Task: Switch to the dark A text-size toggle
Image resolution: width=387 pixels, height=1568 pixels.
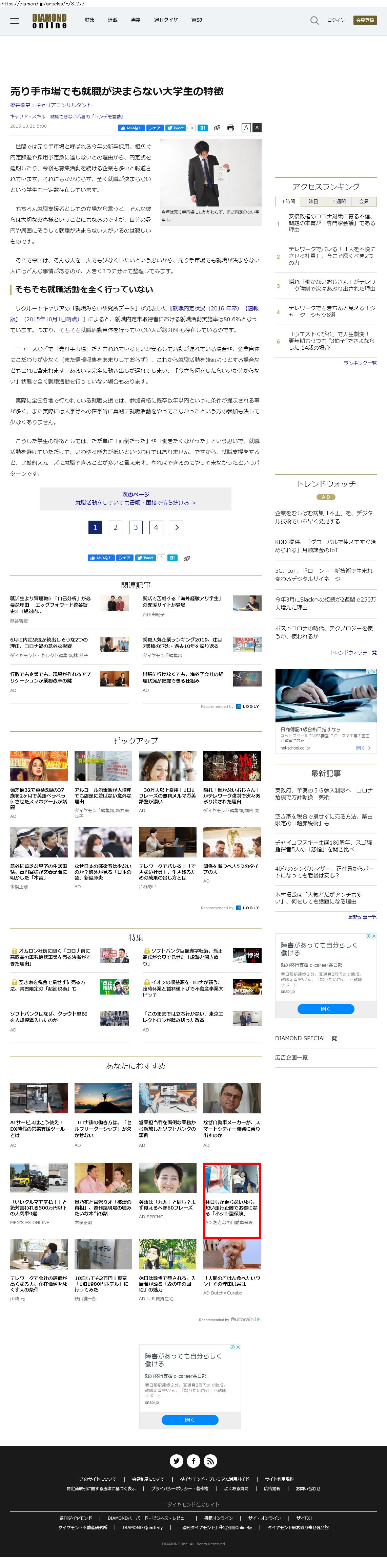Action: tap(257, 128)
